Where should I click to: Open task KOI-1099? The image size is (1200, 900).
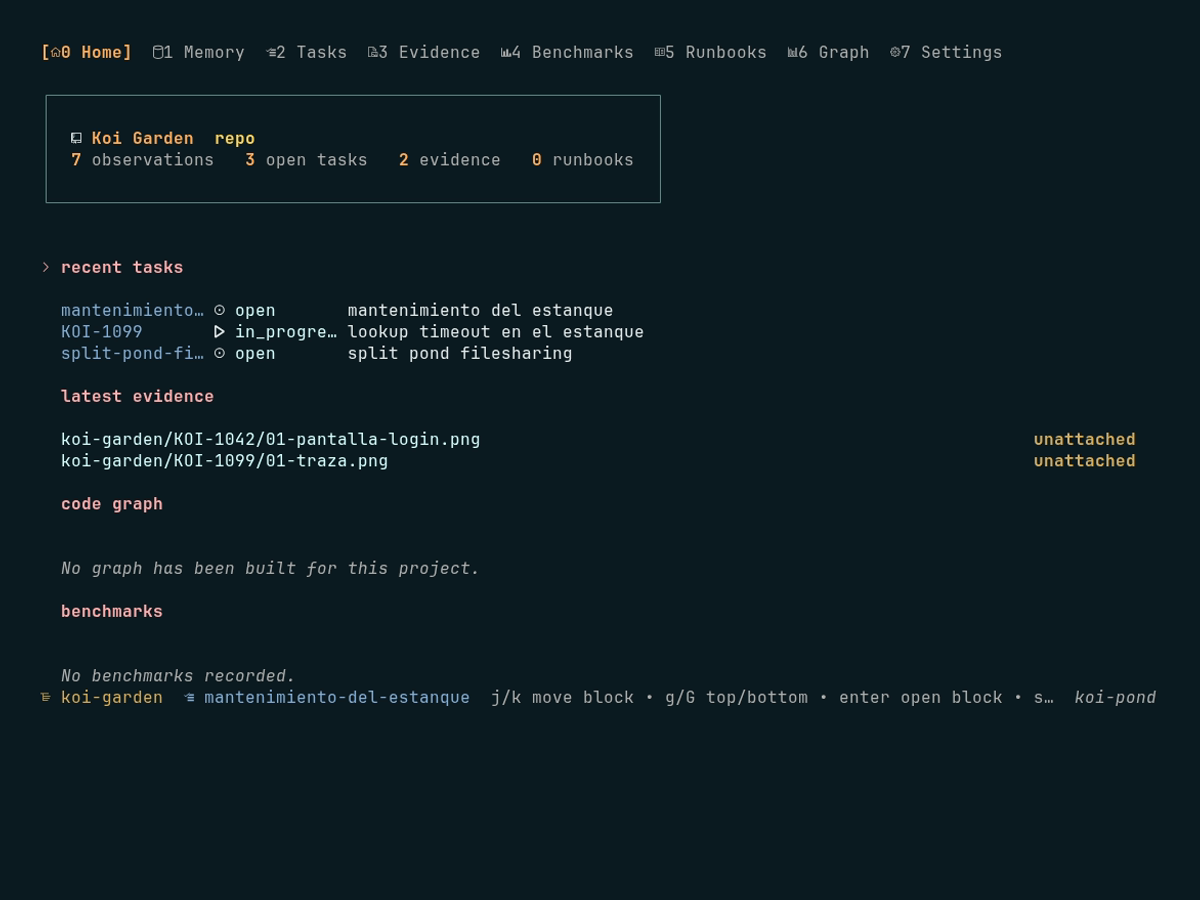[102, 332]
